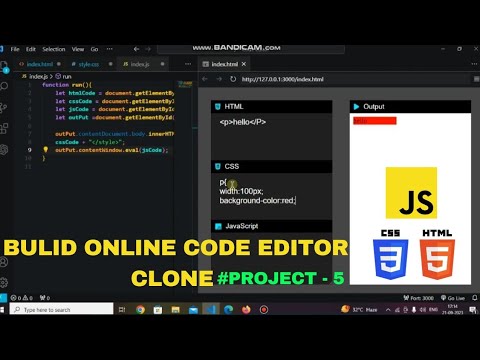Screen dimensions: 480x360
Task: Click Port: 3000 in status bar
Action: (419, 298)
